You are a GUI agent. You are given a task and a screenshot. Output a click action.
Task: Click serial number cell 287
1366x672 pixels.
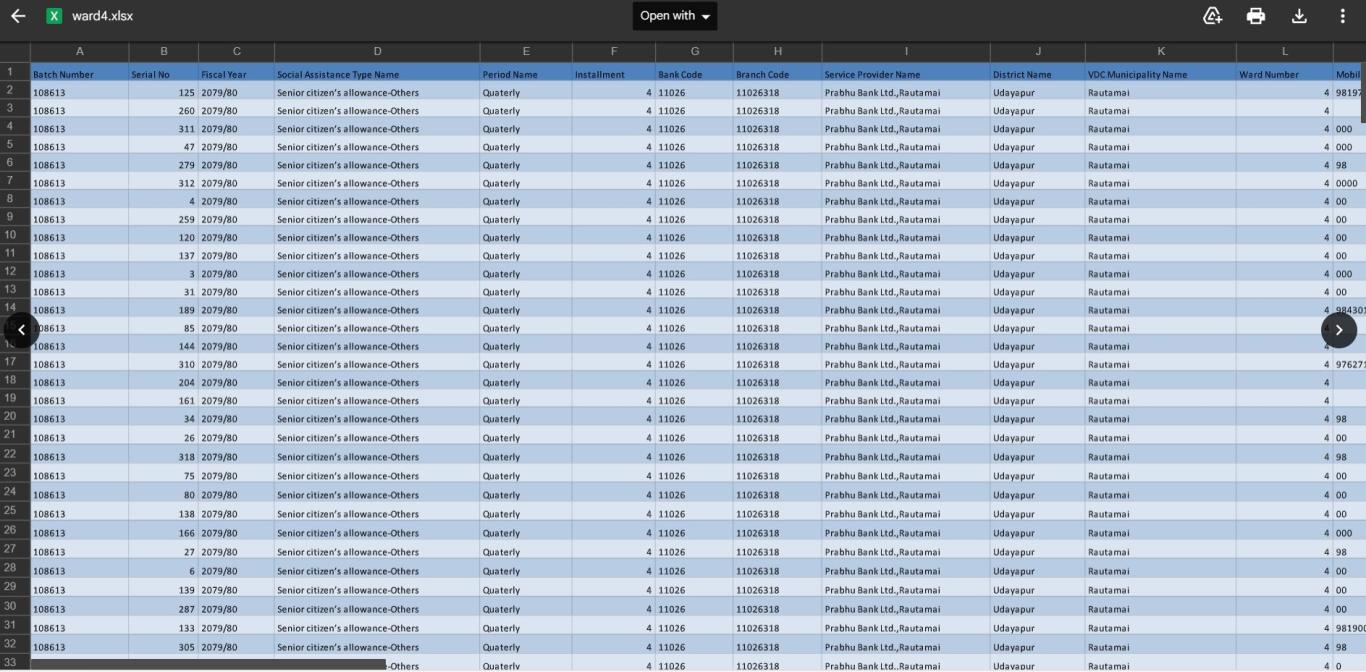(163, 609)
